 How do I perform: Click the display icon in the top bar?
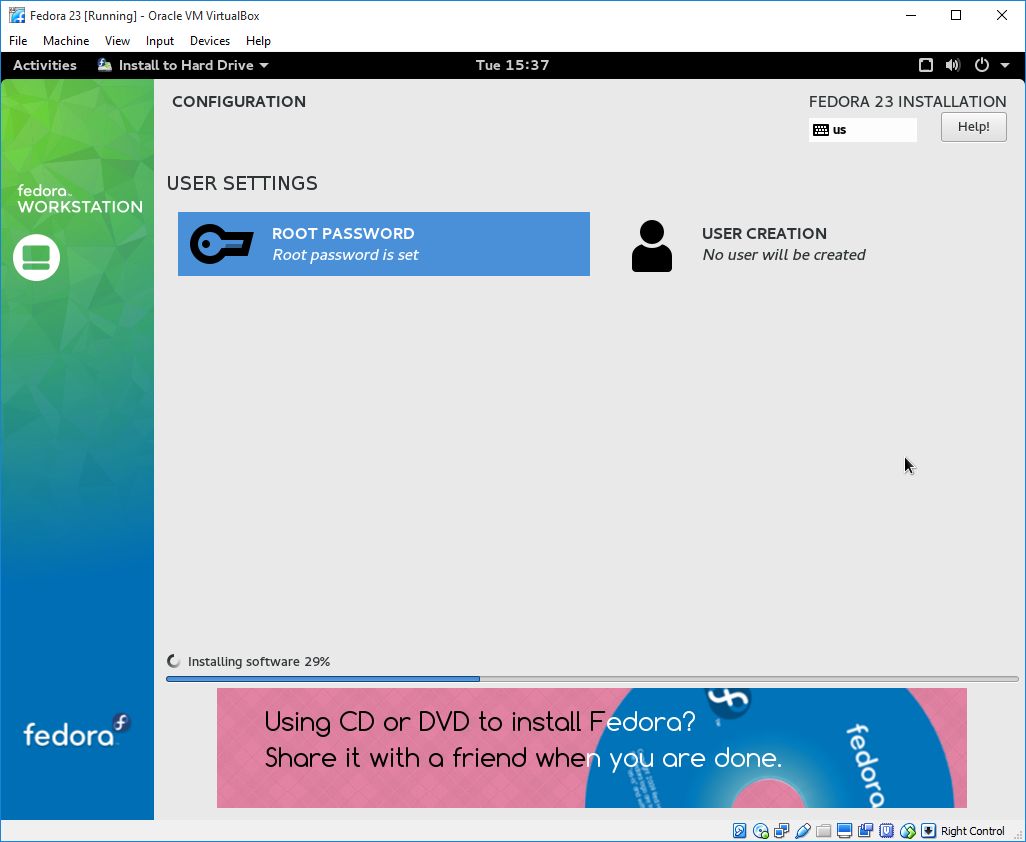click(925, 65)
